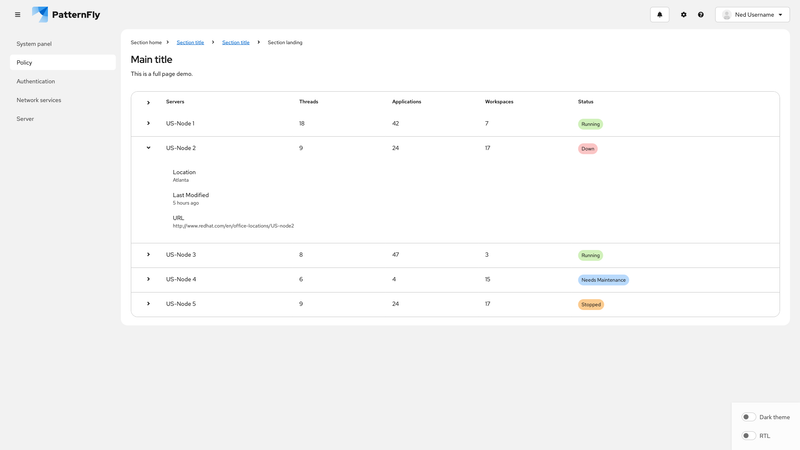Toggle the Dark theme switch
Image resolution: width=800 pixels, height=450 pixels.
748,417
